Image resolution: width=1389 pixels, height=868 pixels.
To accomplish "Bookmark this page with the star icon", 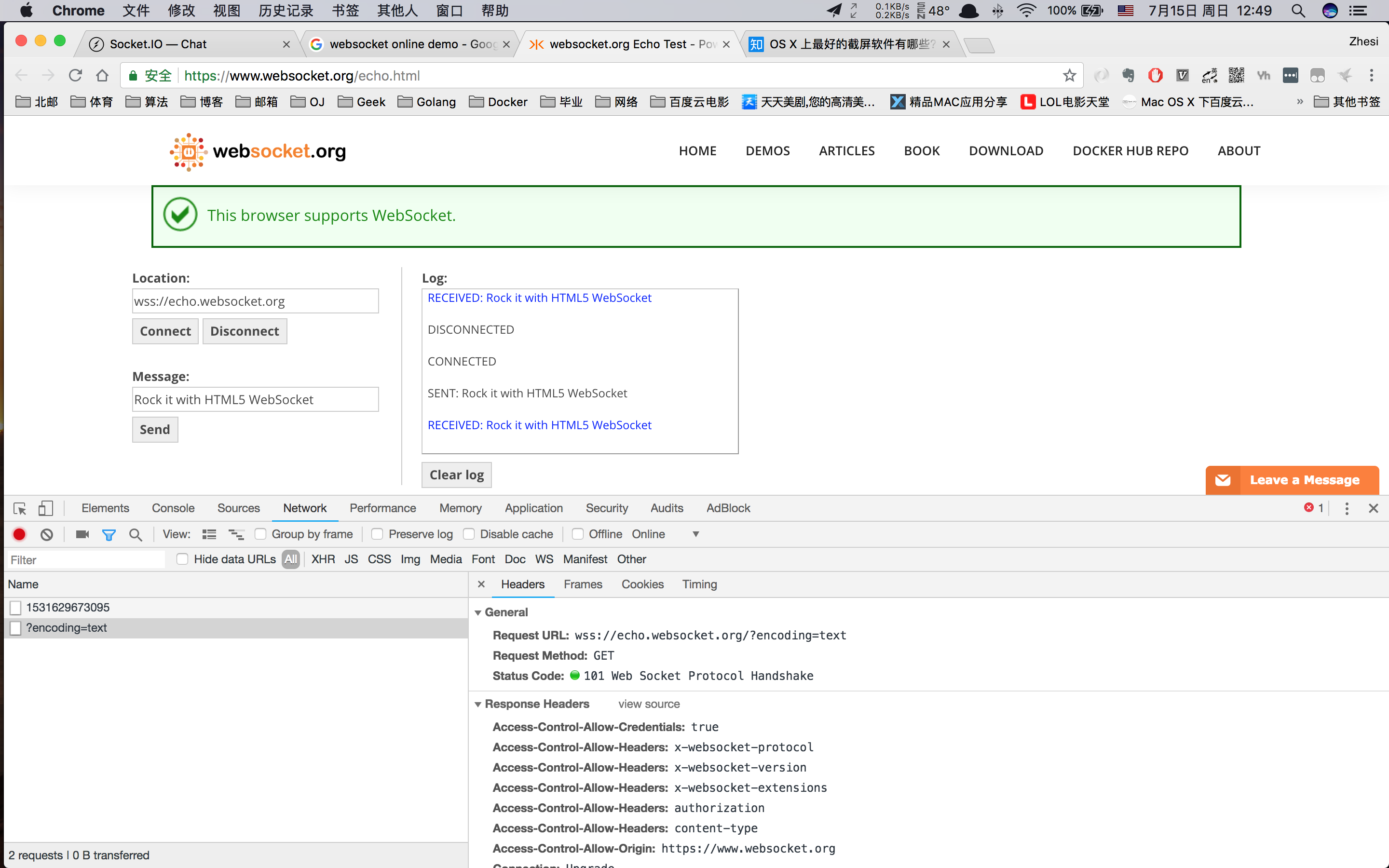I will point(1069,75).
